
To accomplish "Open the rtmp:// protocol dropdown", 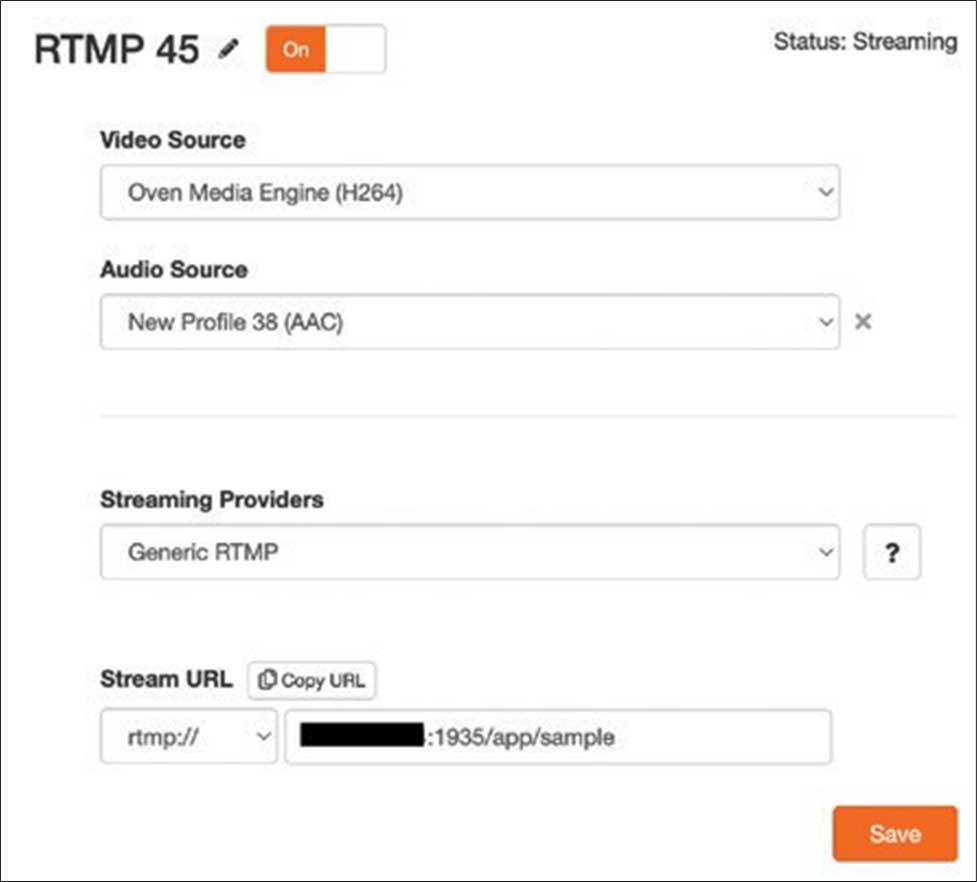I will coord(188,738).
